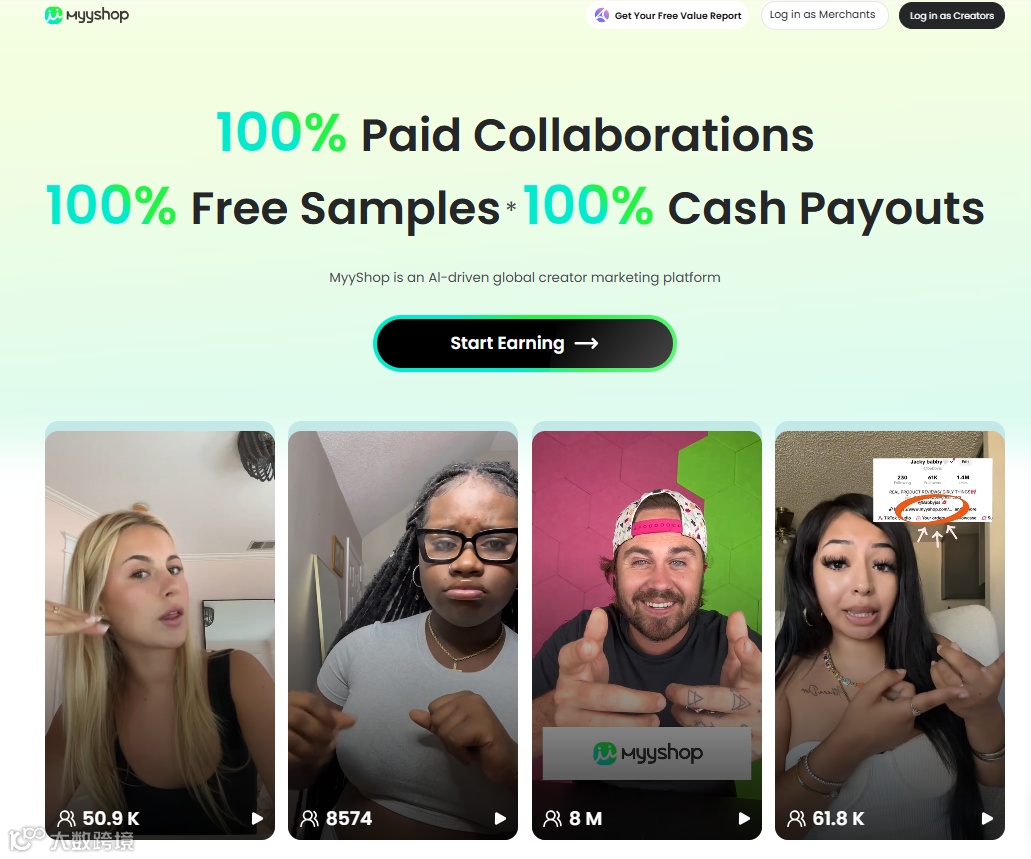Click followers icon beside 8 M
The image size is (1031, 859).
click(x=553, y=818)
